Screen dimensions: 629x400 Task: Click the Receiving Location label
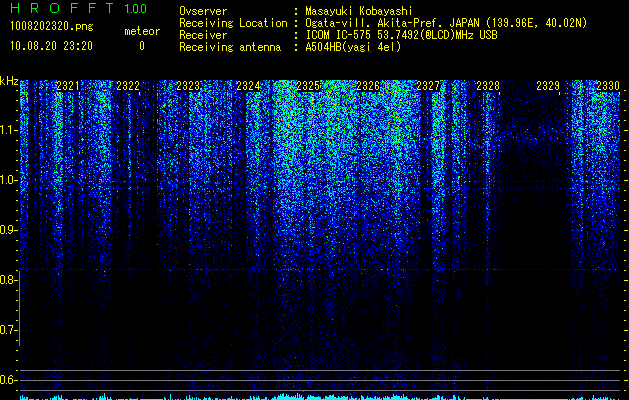[x=233, y=23]
